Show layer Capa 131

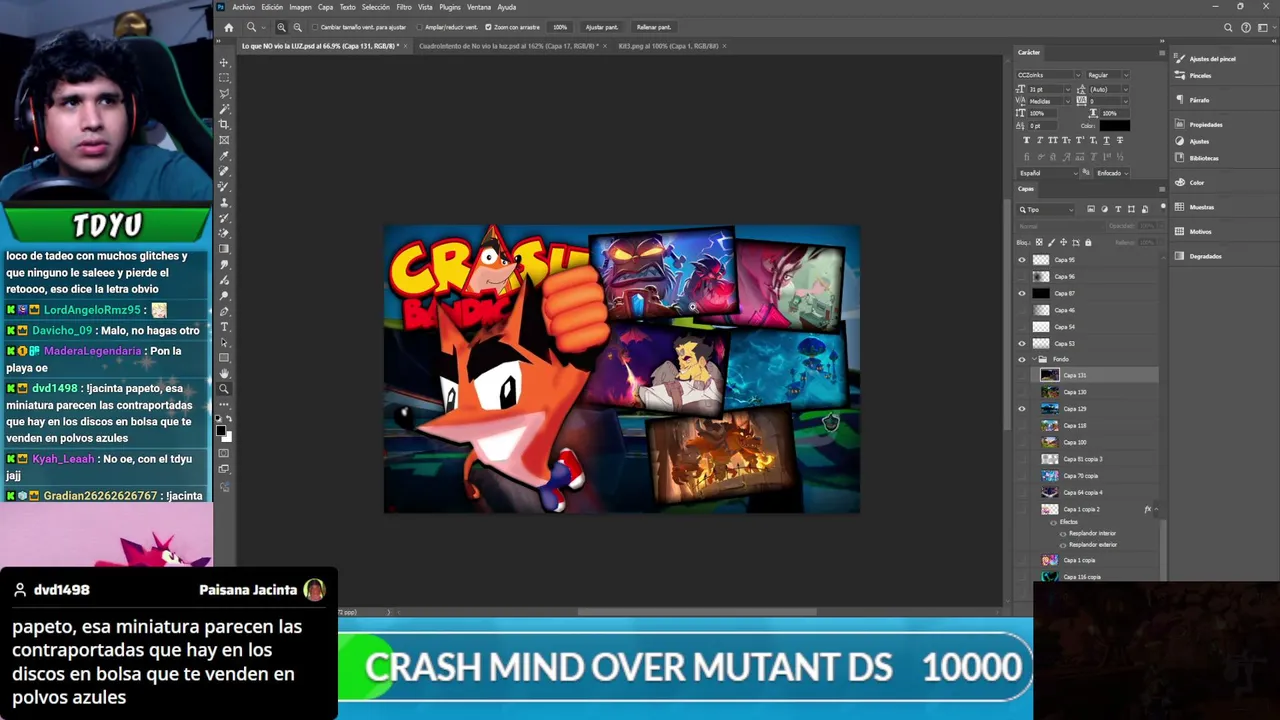click(x=1022, y=375)
